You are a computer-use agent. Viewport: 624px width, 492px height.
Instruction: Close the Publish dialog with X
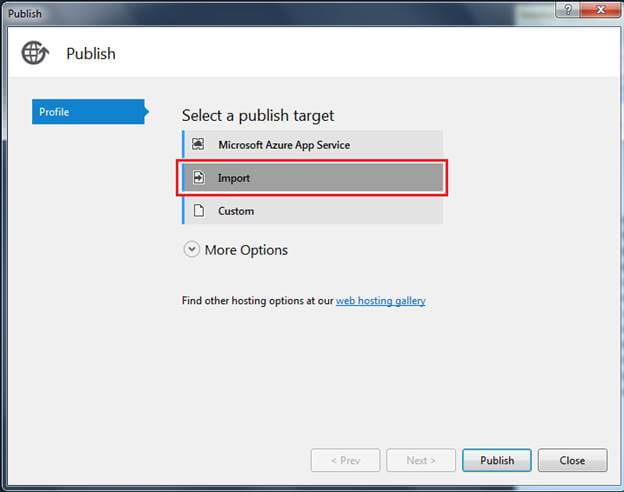click(601, 10)
